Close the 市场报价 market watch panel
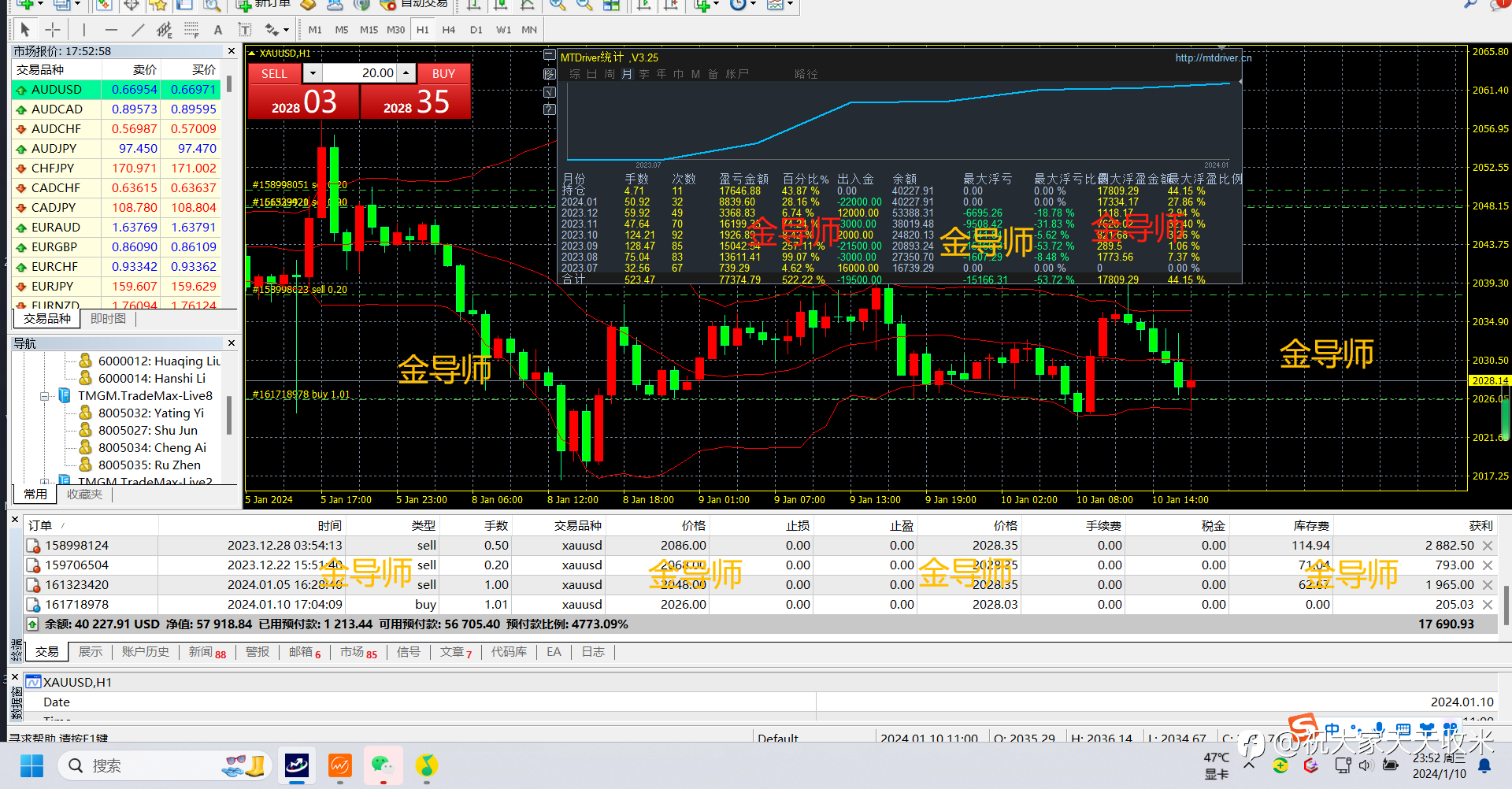The height and width of the screenshot is (789, 1512). click(232, 51)
